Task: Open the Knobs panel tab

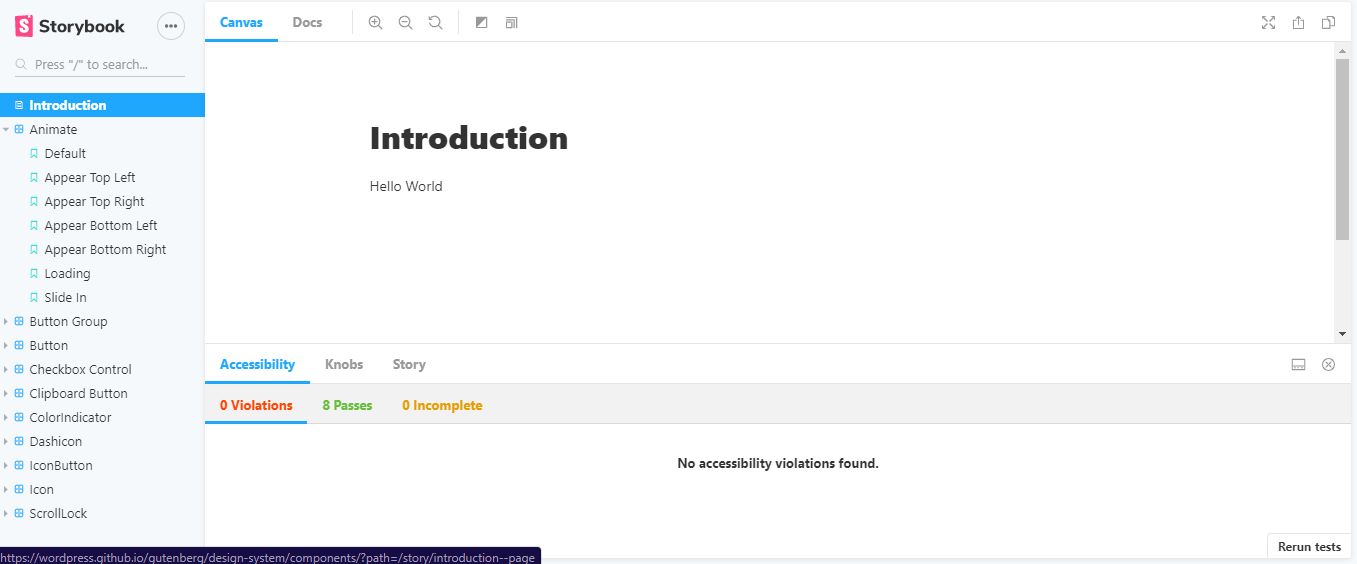Action: pyautogui.click(x=344, y=364)
